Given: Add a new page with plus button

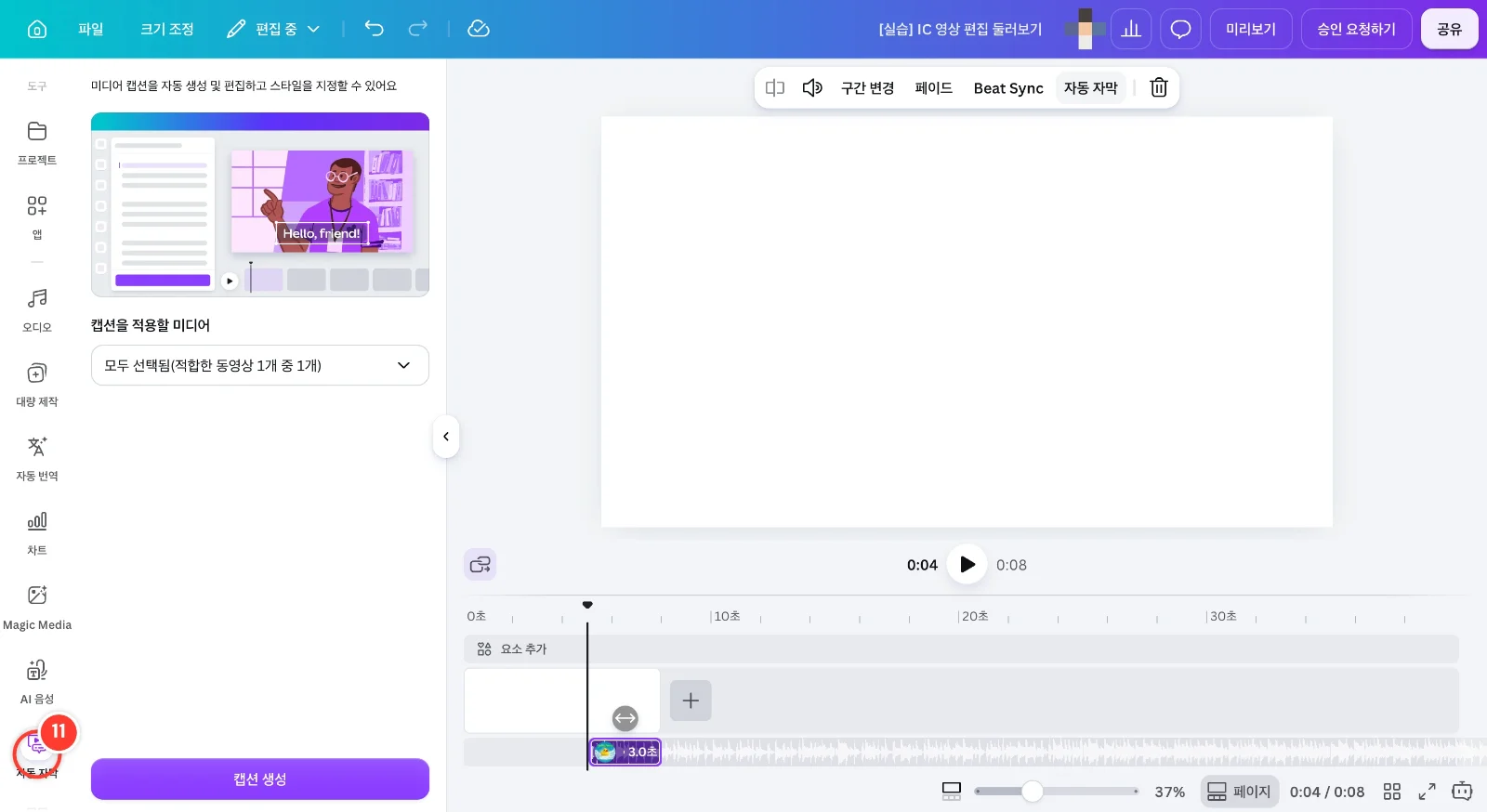Looking at the screenshot, I should tap(691, 701).
